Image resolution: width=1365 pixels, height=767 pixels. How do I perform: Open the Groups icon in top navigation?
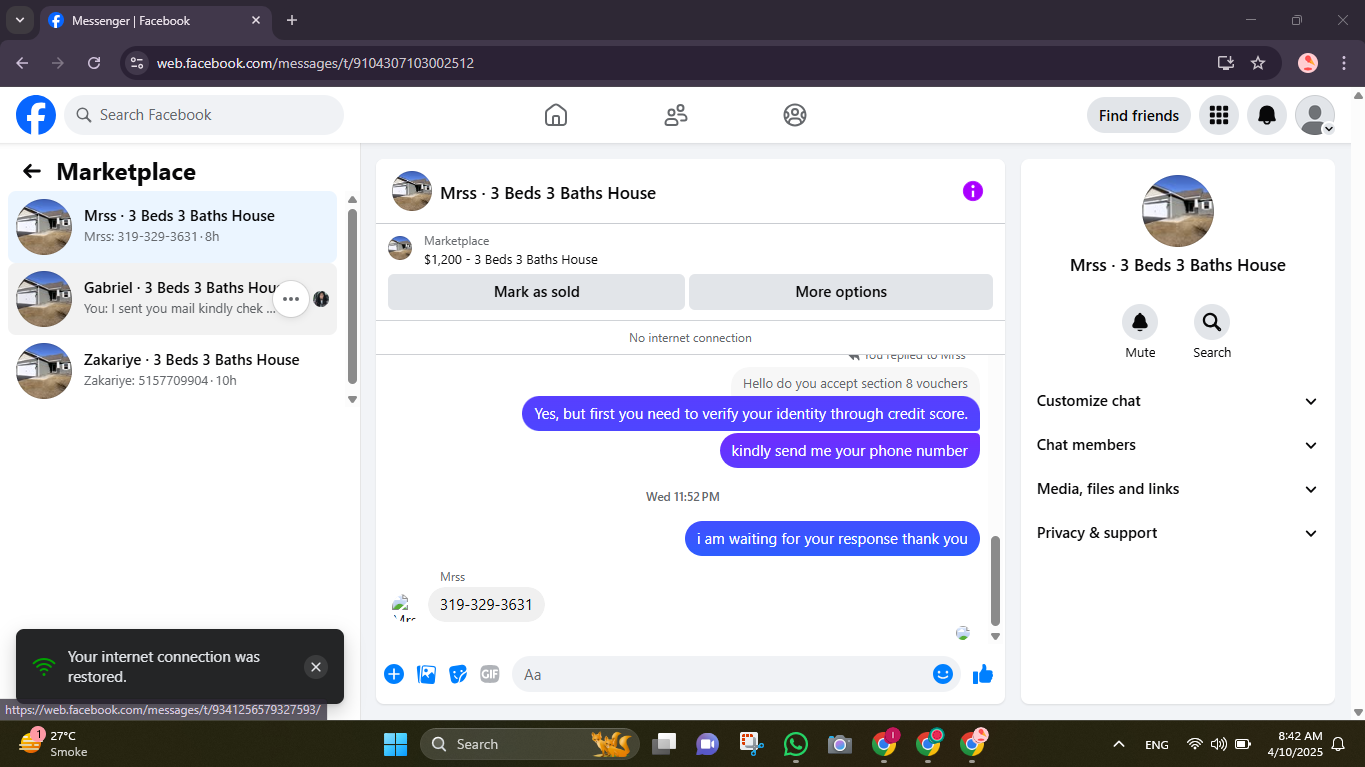tap(795, 115)
